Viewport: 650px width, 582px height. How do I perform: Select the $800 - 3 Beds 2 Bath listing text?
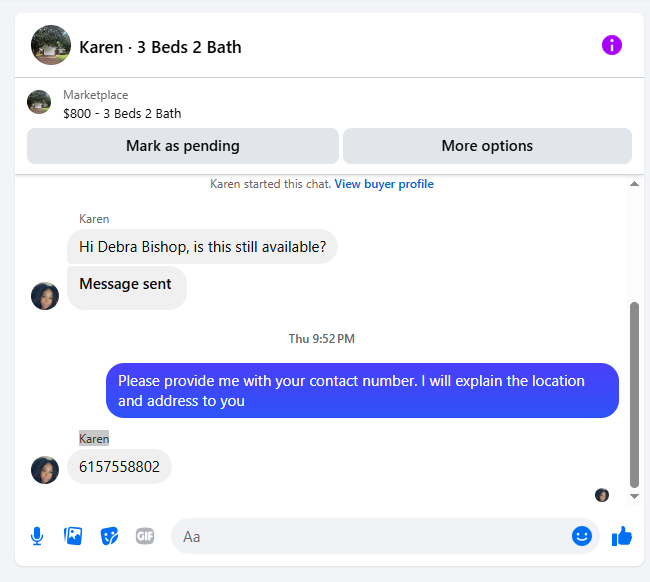122,113
